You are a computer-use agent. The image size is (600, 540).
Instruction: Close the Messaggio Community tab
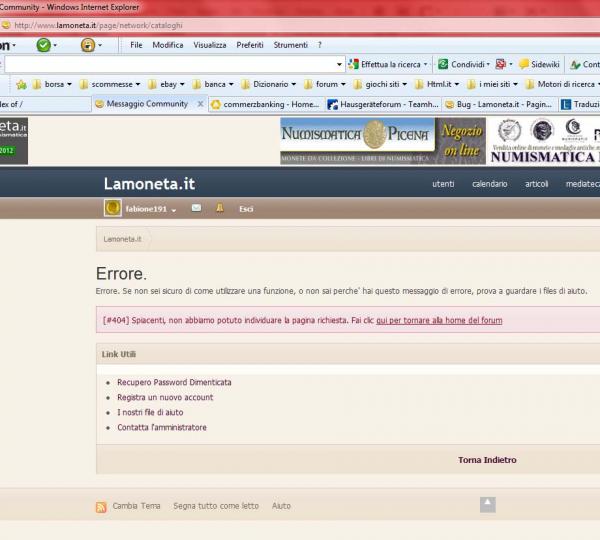pyautogui.click(x=200, y=104)
